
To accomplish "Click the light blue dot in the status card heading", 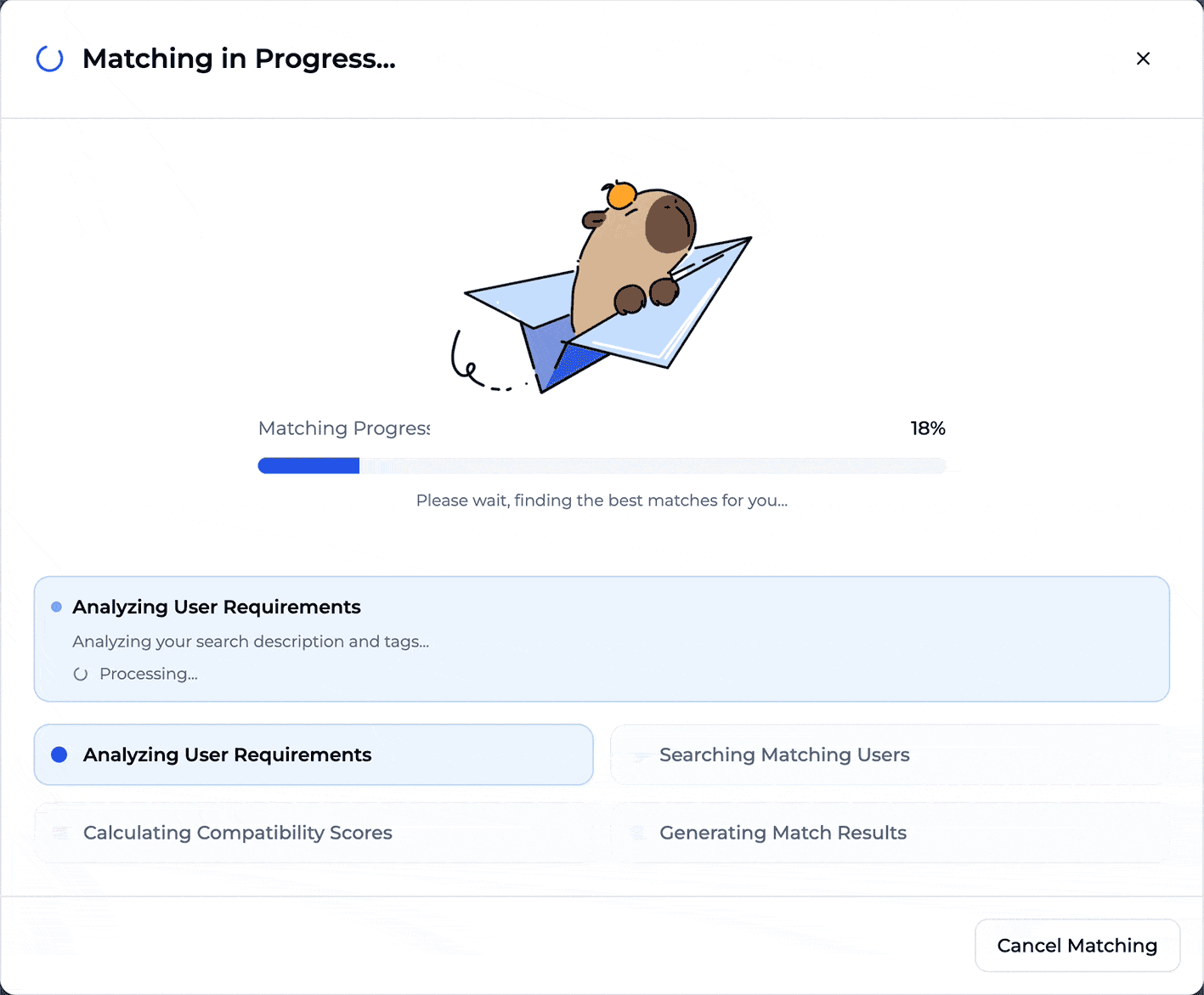I will [57, 607].
